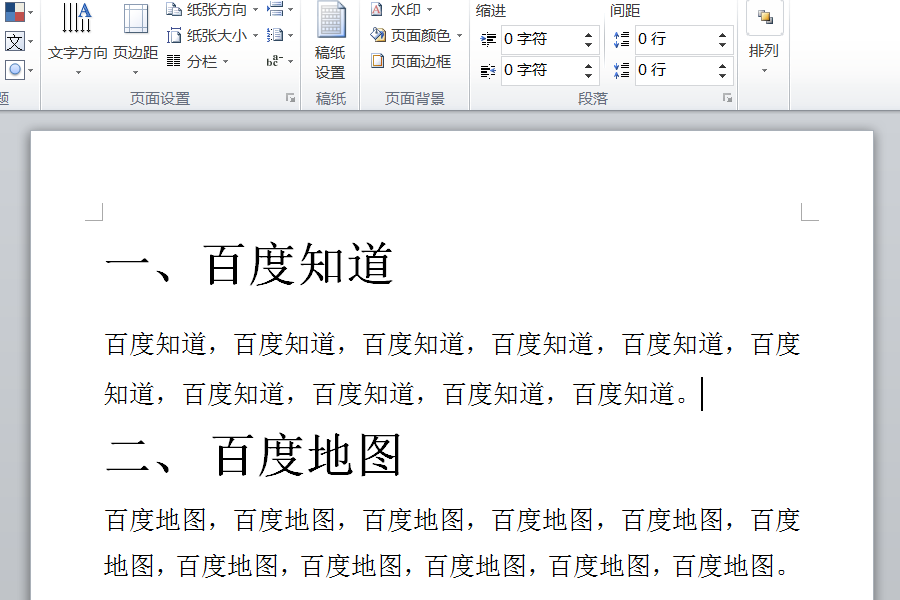
Task: Decrease the spacing after value
Action: tap(722, 76)
